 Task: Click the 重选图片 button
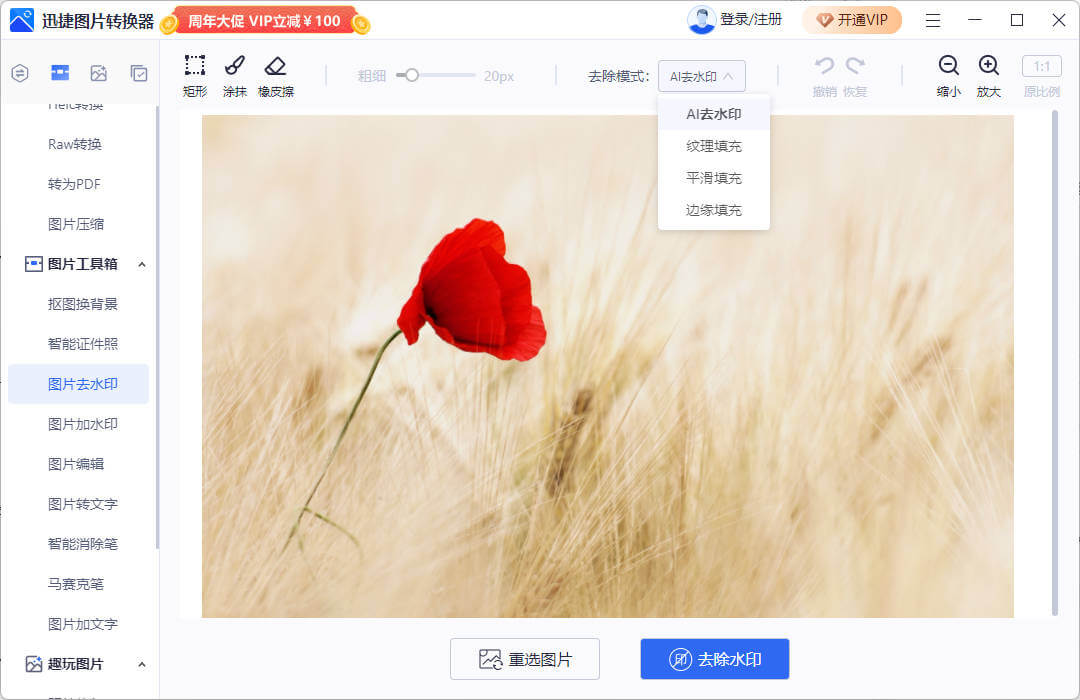(525, 659)
